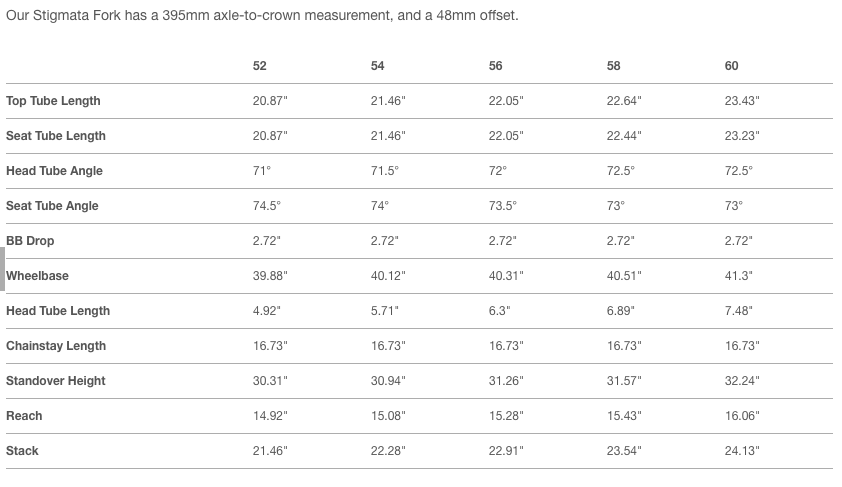Select the Top Tube Length row label
The width and height of the screenshot is (842, 487).
click(x=53, y=101)
